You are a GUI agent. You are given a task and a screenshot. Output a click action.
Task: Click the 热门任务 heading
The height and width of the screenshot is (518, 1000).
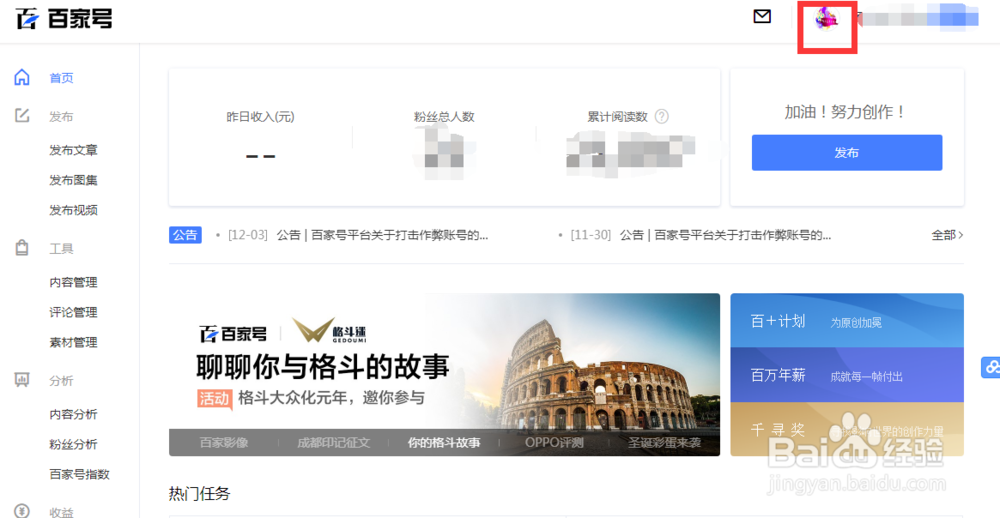(x=200, y=494)
